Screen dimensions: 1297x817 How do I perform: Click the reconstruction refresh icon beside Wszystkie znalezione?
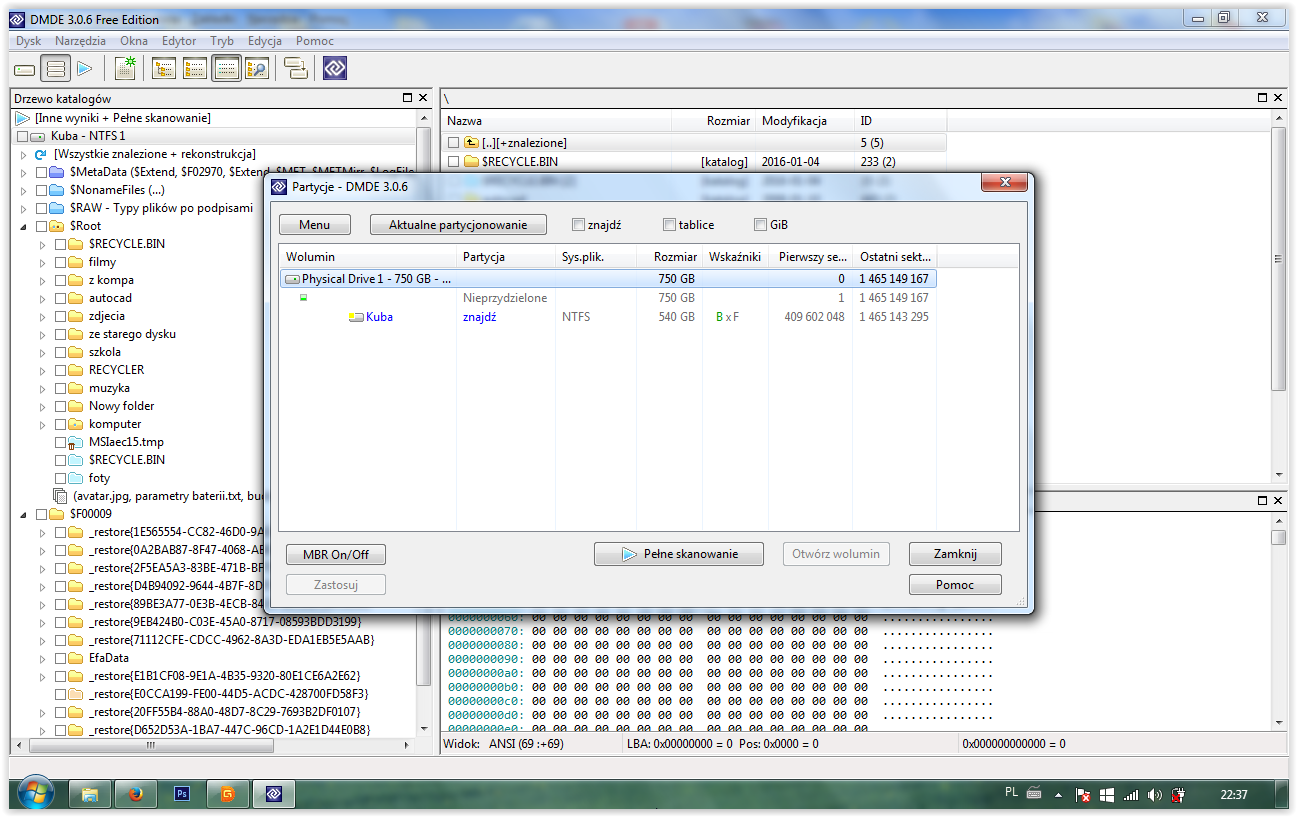coord(41,154)
